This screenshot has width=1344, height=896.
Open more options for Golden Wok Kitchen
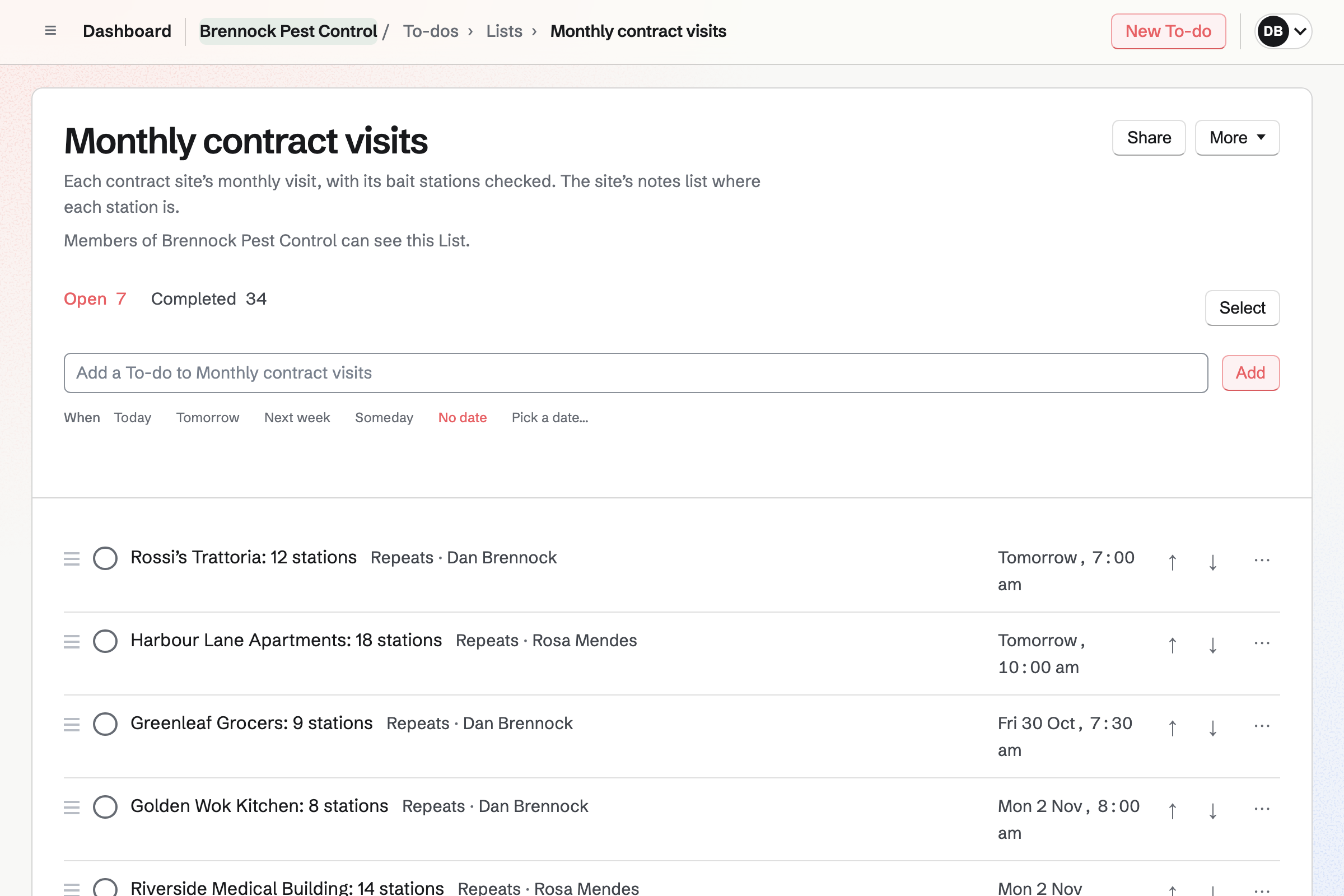tap(1262, 809)
